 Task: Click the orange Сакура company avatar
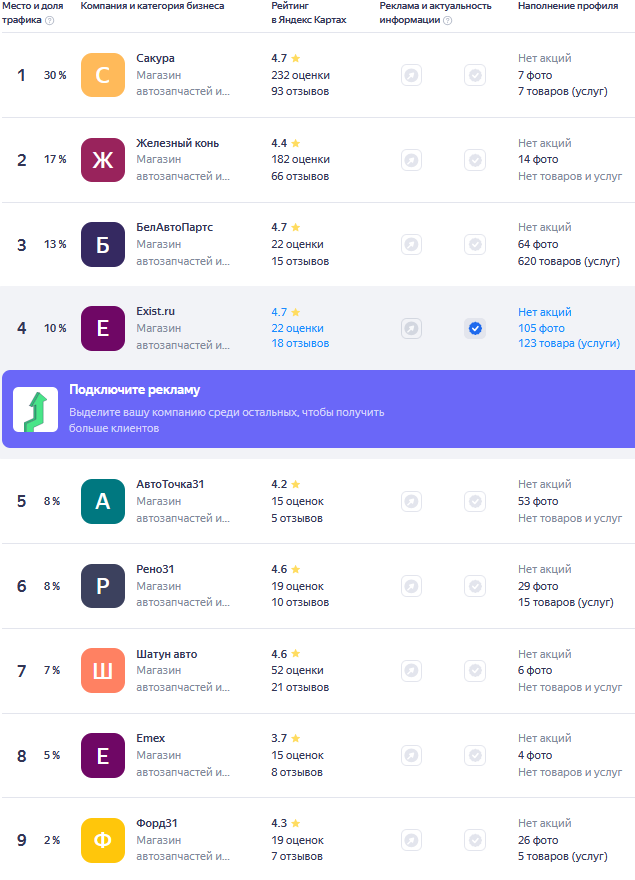pyautogui.click(x=103, y=75)
